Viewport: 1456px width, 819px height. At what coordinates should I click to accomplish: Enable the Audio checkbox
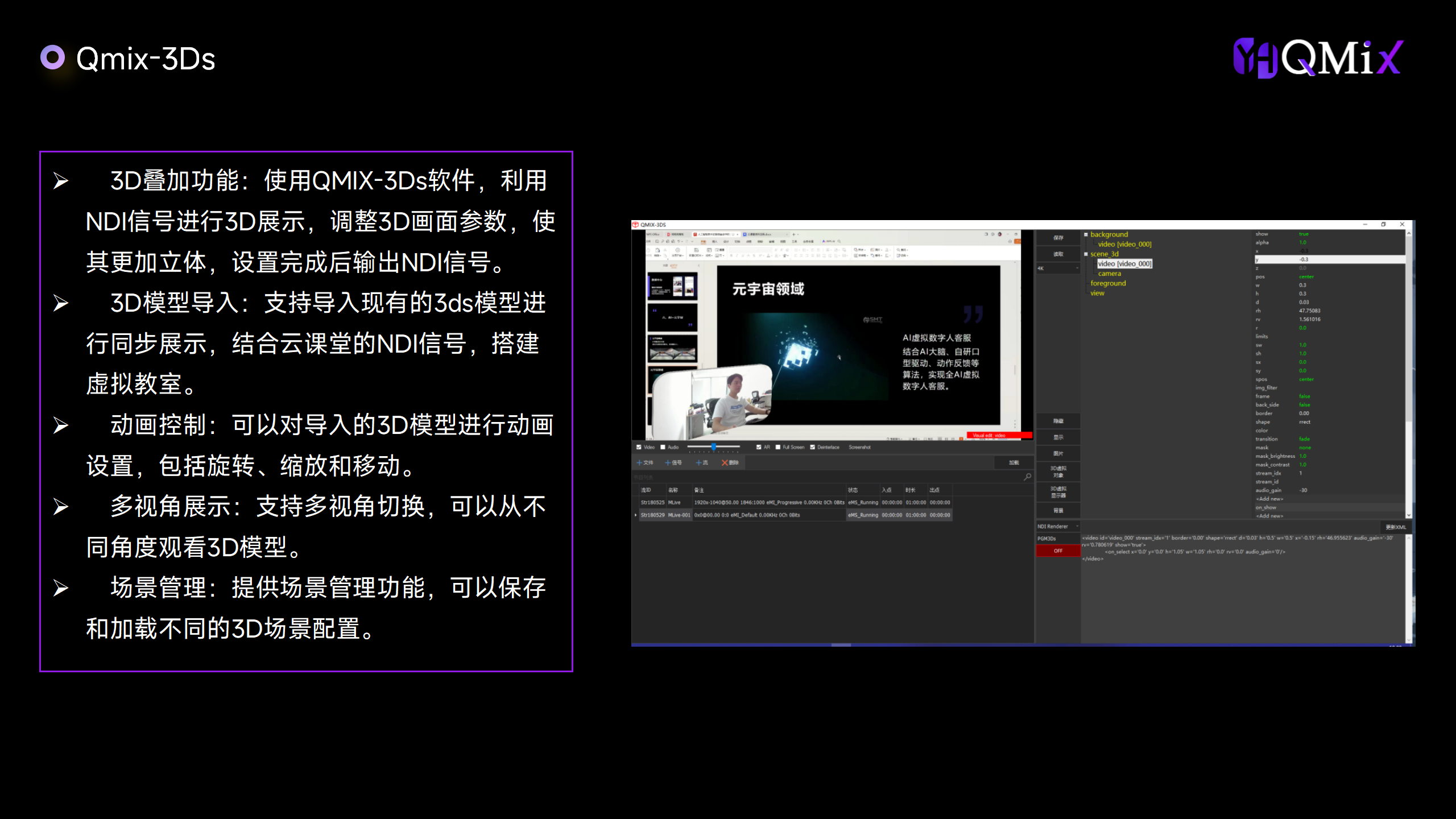pyautogui.click(x=663, y=447)
